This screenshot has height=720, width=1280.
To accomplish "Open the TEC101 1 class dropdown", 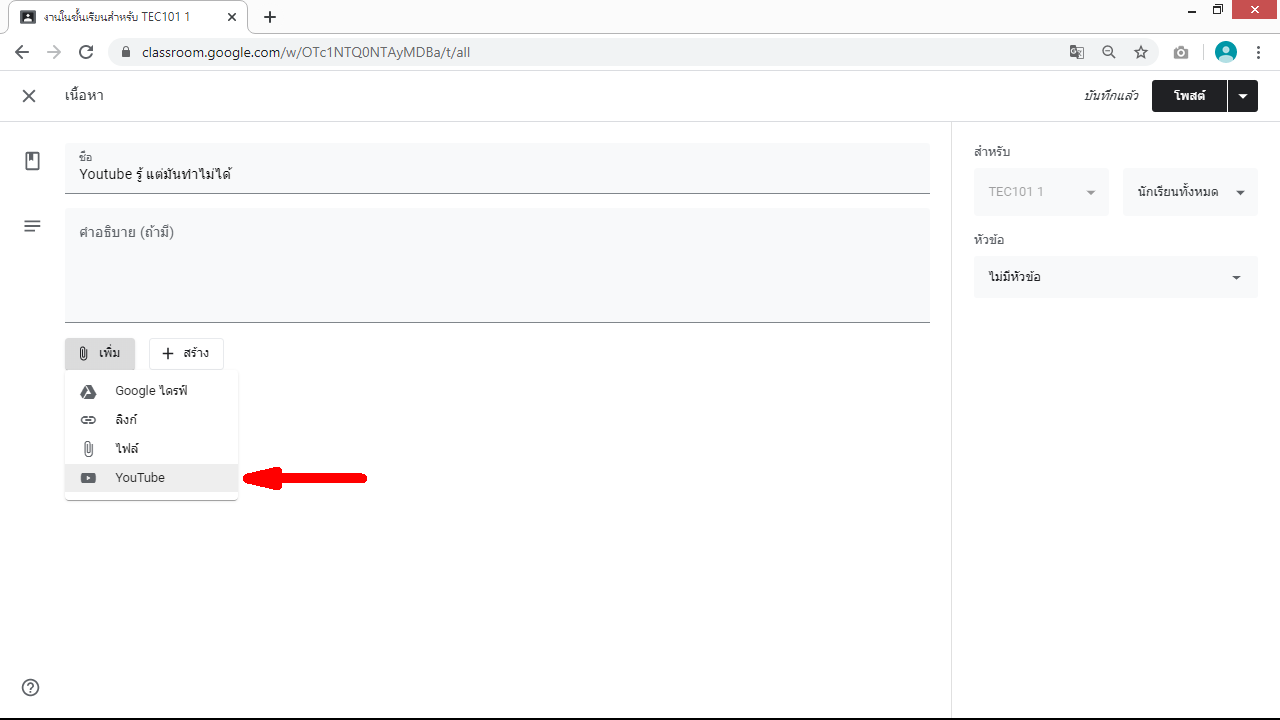I will 1041,192.
